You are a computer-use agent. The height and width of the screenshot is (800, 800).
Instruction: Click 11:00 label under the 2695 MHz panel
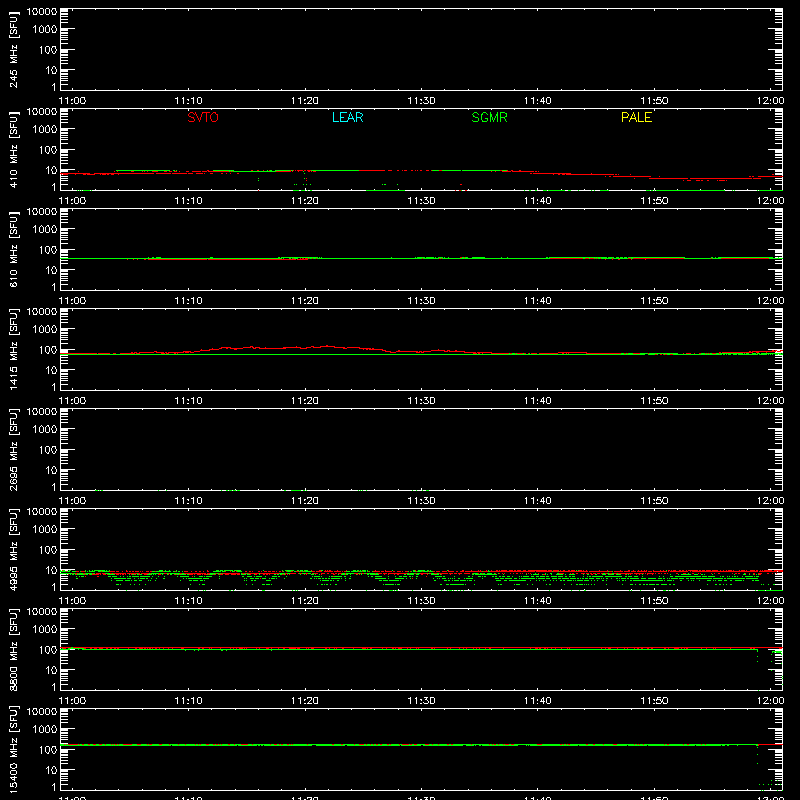coord(72,501)
